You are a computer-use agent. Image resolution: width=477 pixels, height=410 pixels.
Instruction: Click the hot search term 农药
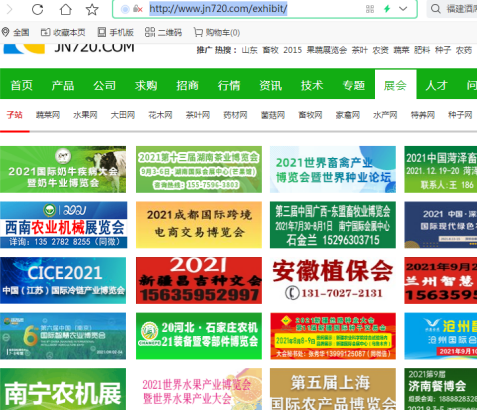[464, 50]
